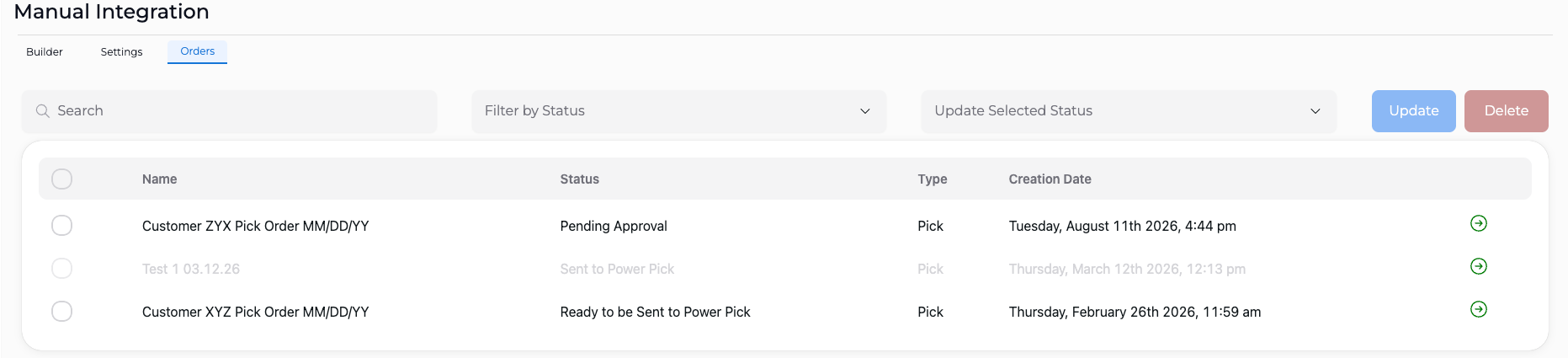Click the Filter by Status chevron

864,111
